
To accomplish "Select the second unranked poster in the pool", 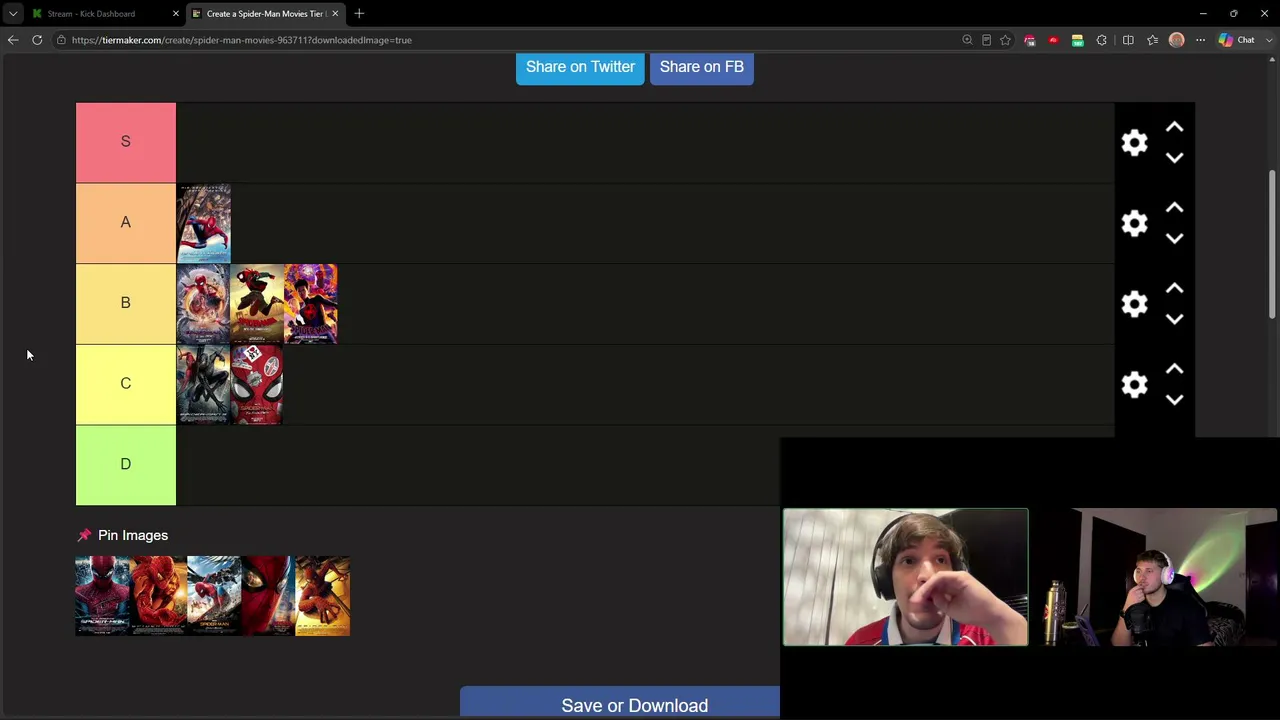I will click(x=158, y=596).
